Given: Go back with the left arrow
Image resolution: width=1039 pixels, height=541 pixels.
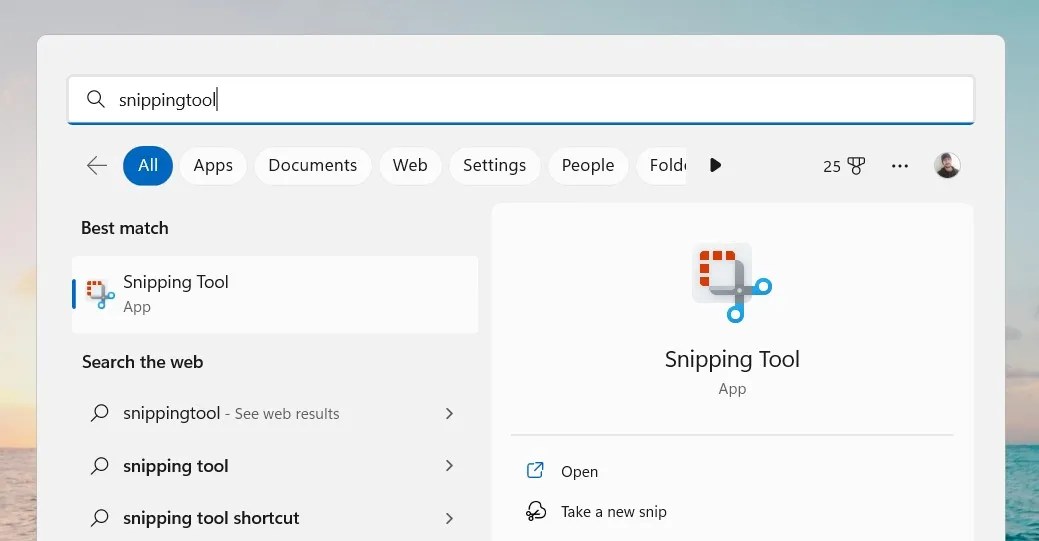Looking at the screenshot, I should click(x=97, y=165).
